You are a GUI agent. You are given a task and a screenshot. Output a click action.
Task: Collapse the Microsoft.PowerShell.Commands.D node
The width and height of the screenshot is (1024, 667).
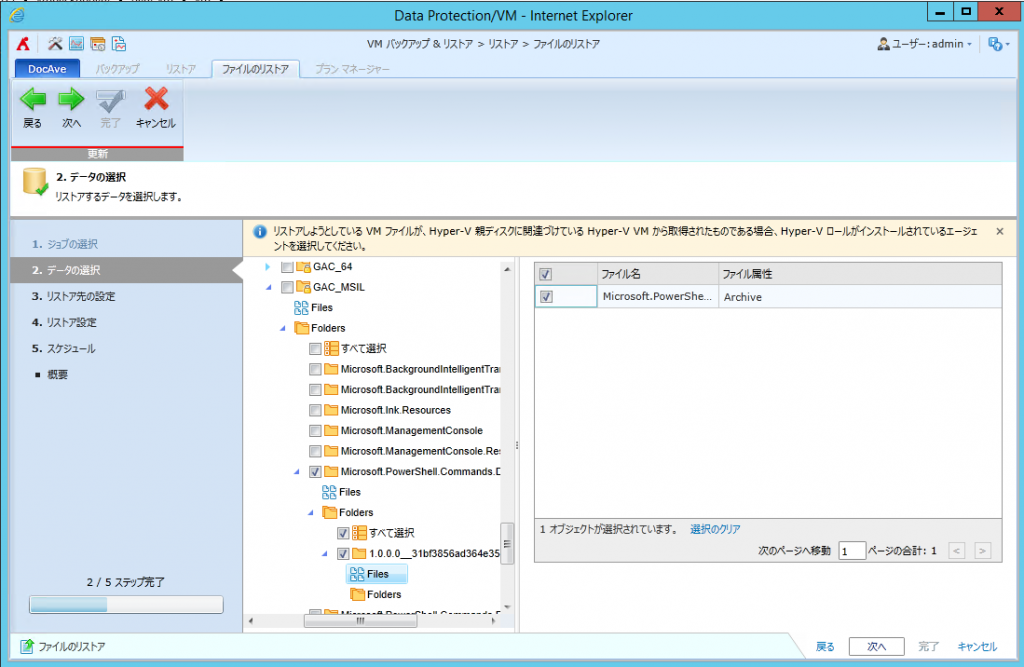(297, 472)
